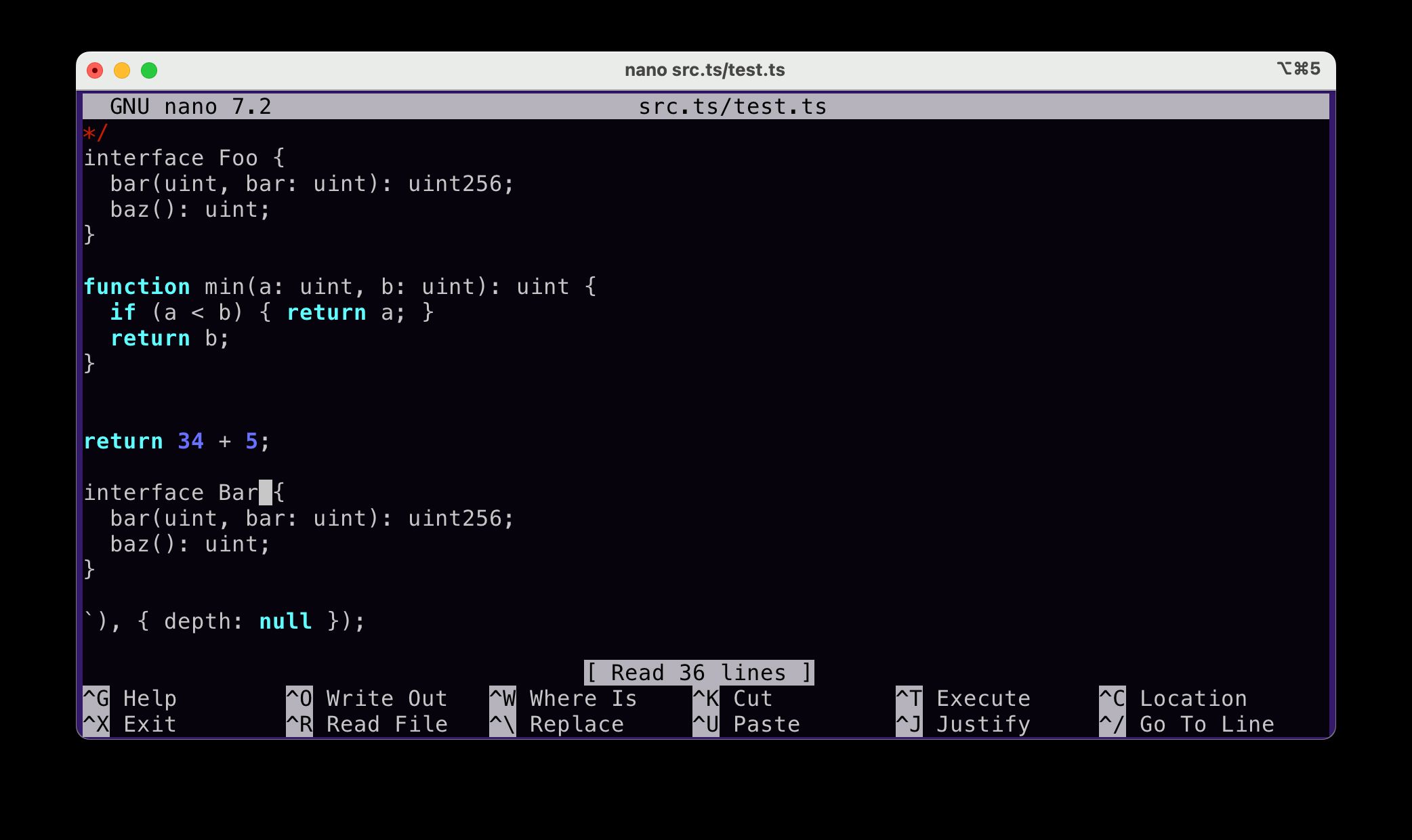Click the ^X Exit shortcut
1412x840 pixels.
(x=130, y=724)
